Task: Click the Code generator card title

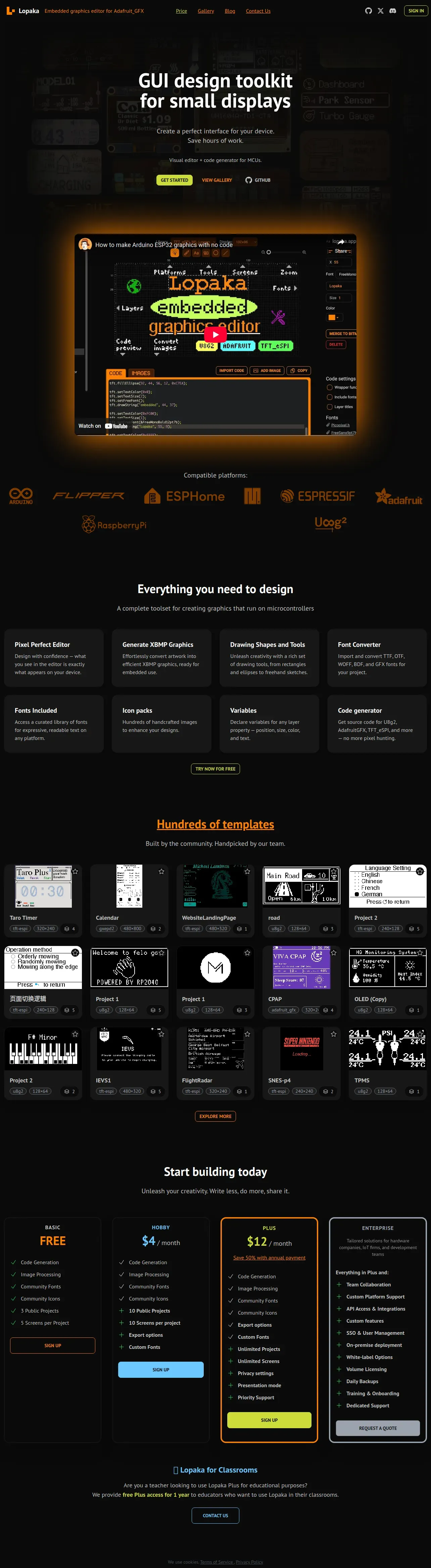Action: click(360, 710)
